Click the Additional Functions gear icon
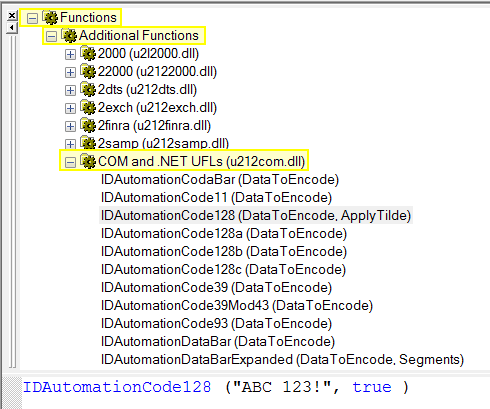Viewport: 490px width, 409px height. pos(69,35)
